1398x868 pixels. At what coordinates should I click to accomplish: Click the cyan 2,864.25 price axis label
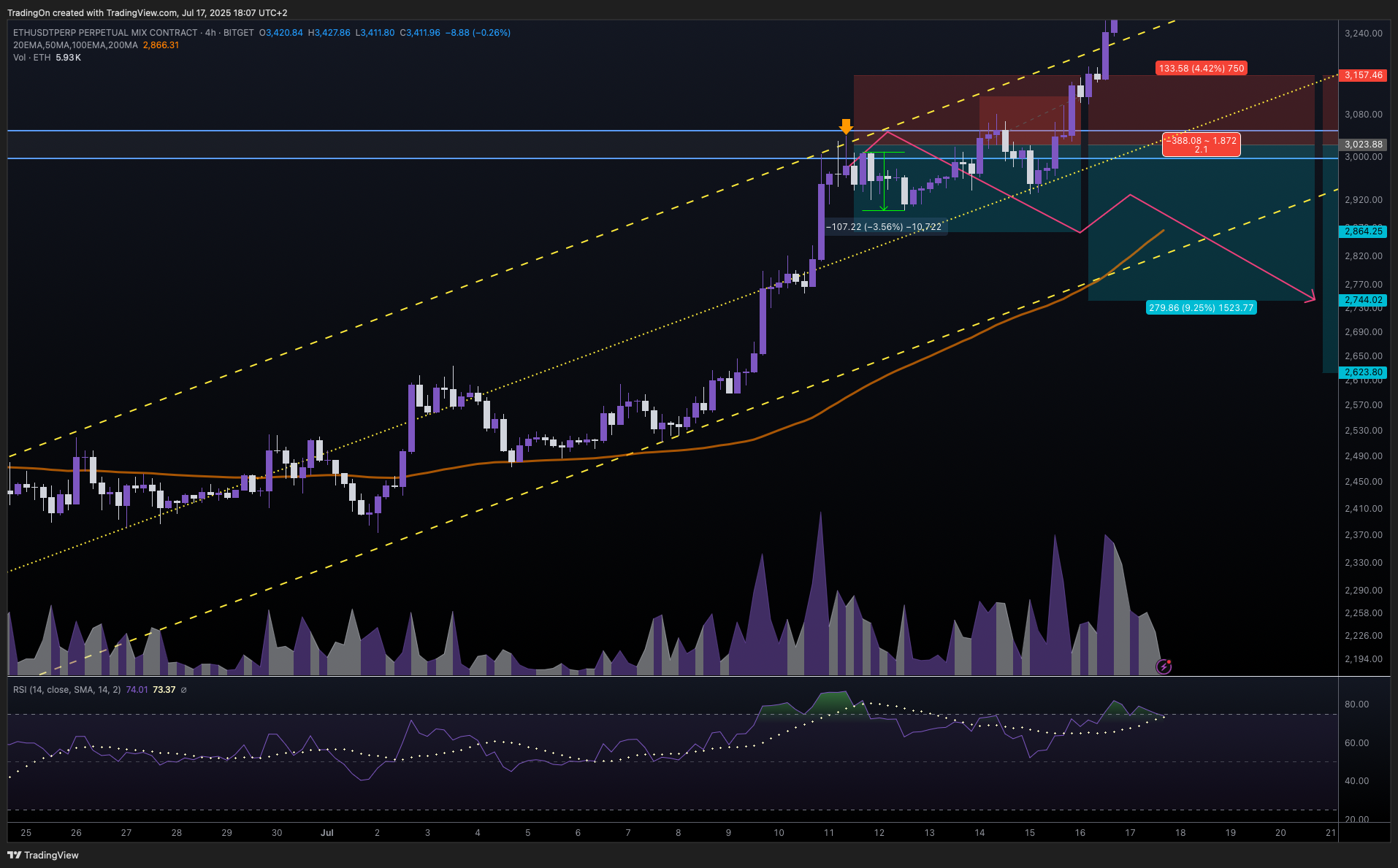[1363, 231]
